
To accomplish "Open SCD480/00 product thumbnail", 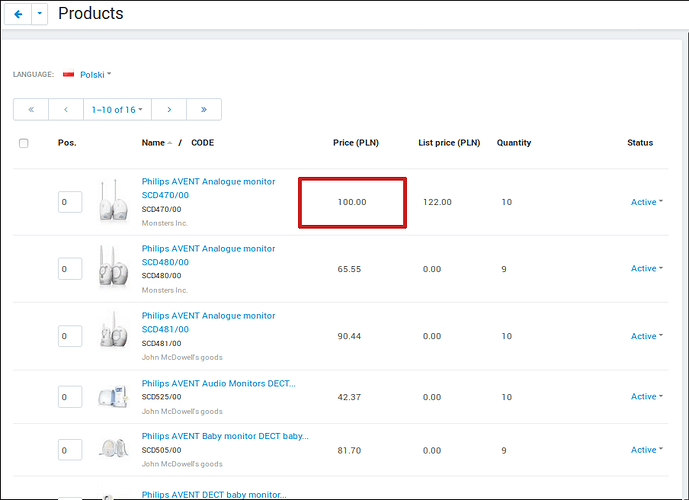I will coord(113,267).
